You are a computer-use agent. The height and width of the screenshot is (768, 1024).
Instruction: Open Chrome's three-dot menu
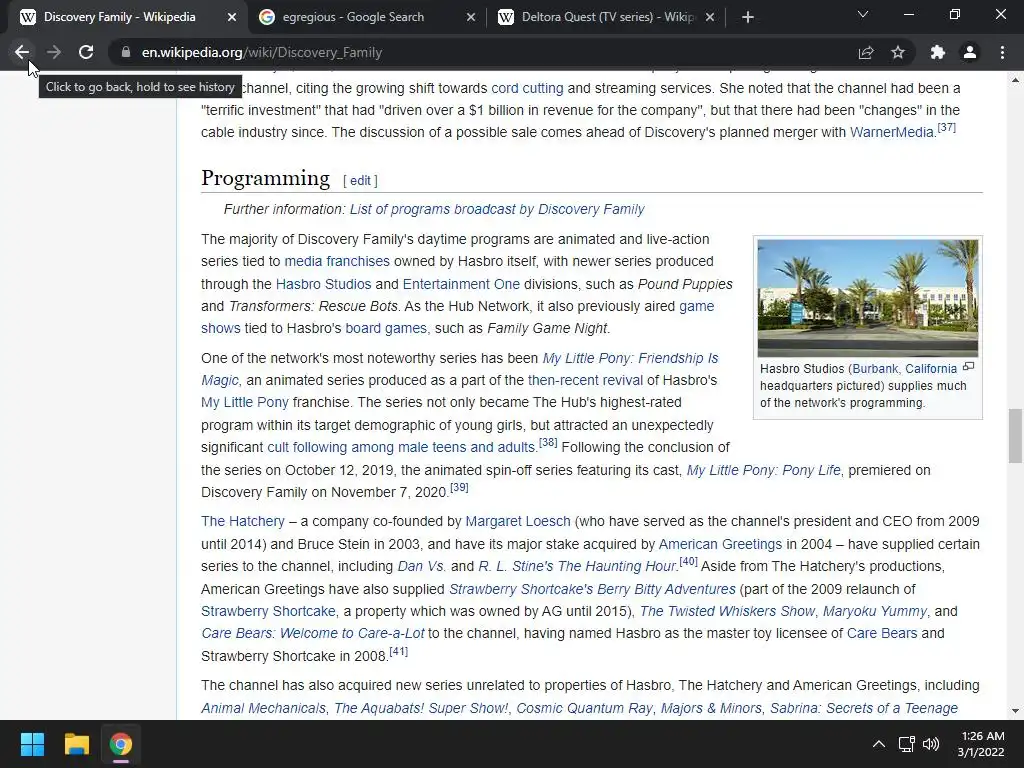tap(1002, 52)
